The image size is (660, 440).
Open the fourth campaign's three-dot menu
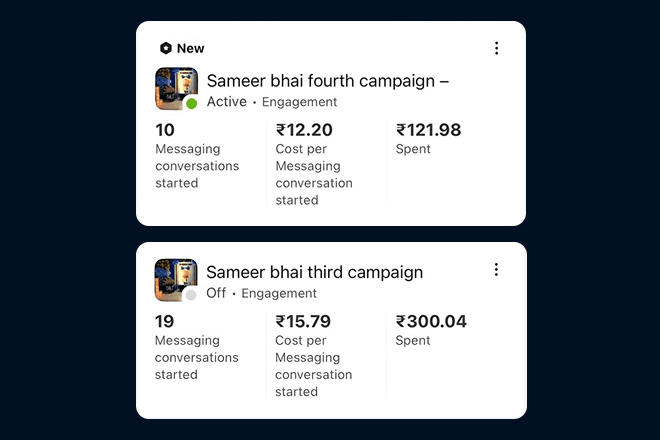[497, 48]
